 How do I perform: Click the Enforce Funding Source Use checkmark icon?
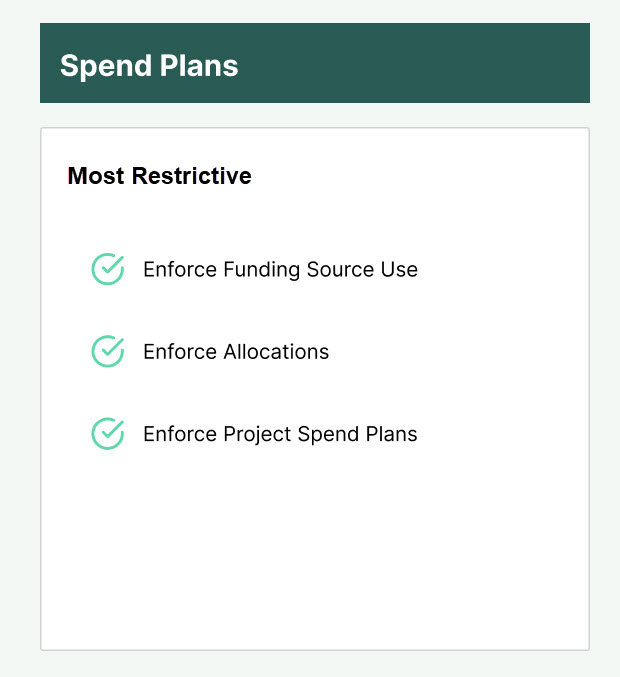(108, 269)
